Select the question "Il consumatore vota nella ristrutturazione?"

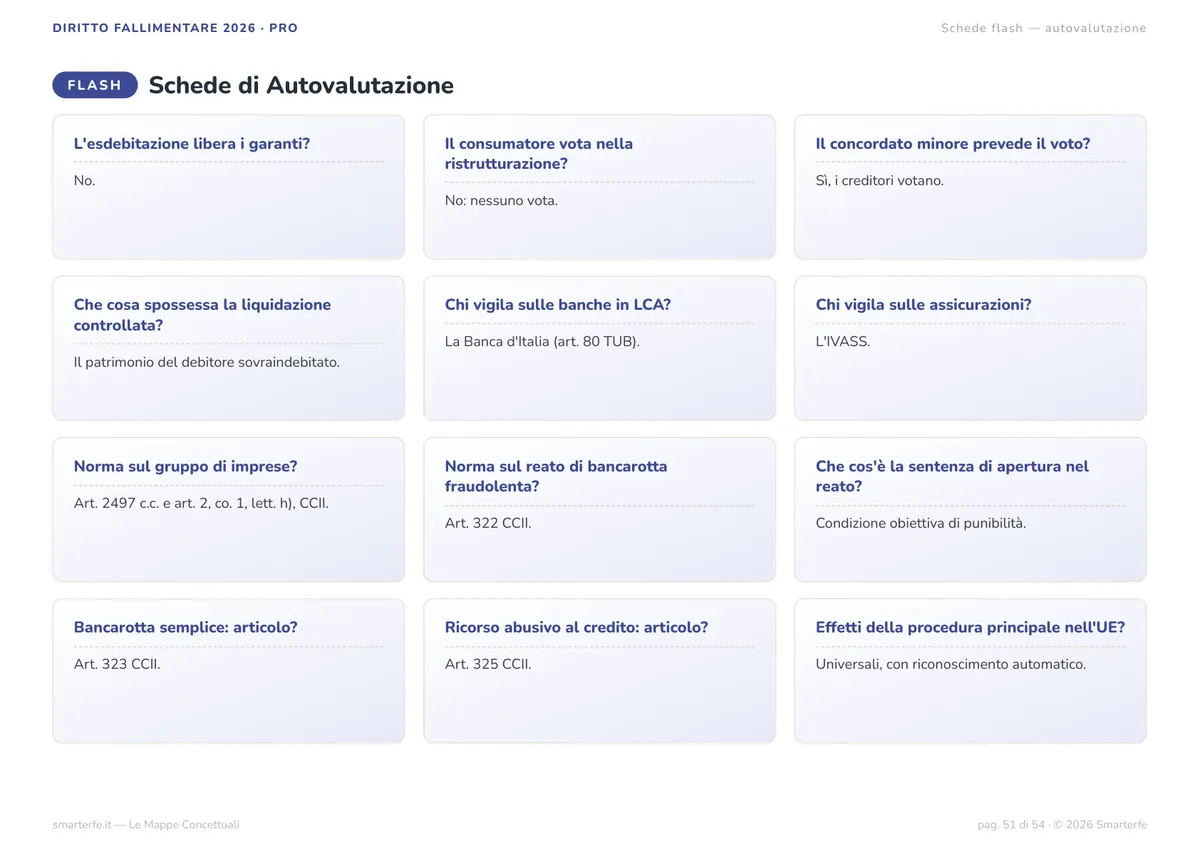(x=539, y=154)
